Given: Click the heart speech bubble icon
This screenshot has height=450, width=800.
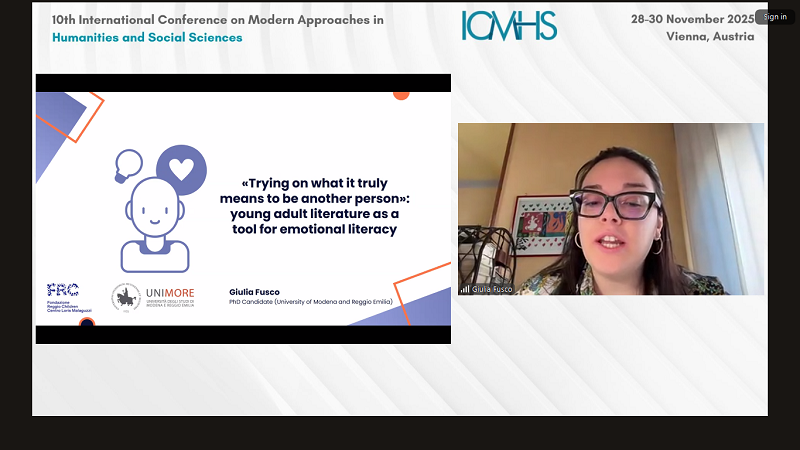Looking at the screenshot, I should click(x=180, y=168).
